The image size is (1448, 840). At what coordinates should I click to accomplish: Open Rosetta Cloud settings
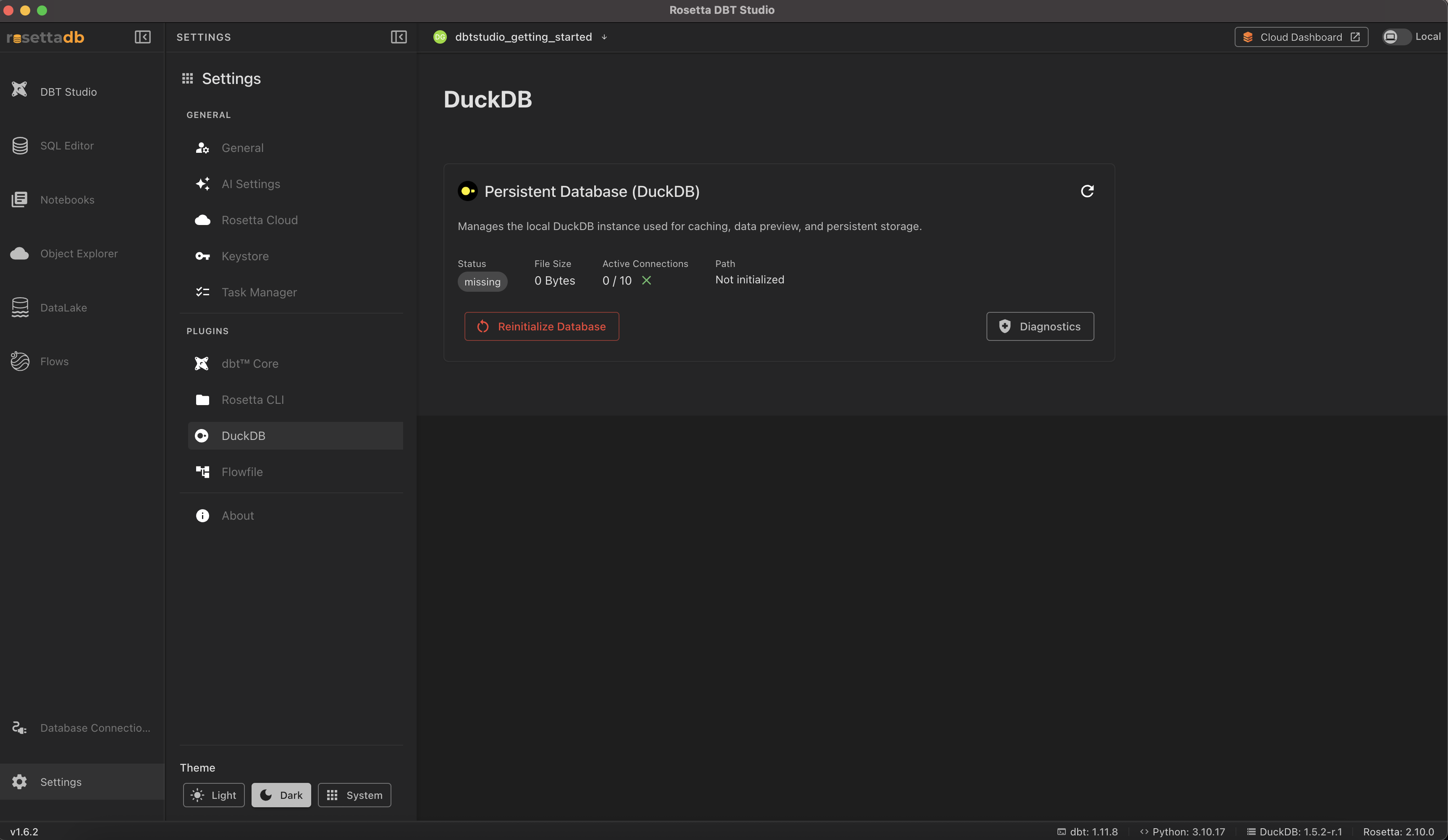[x=295, y=220]
